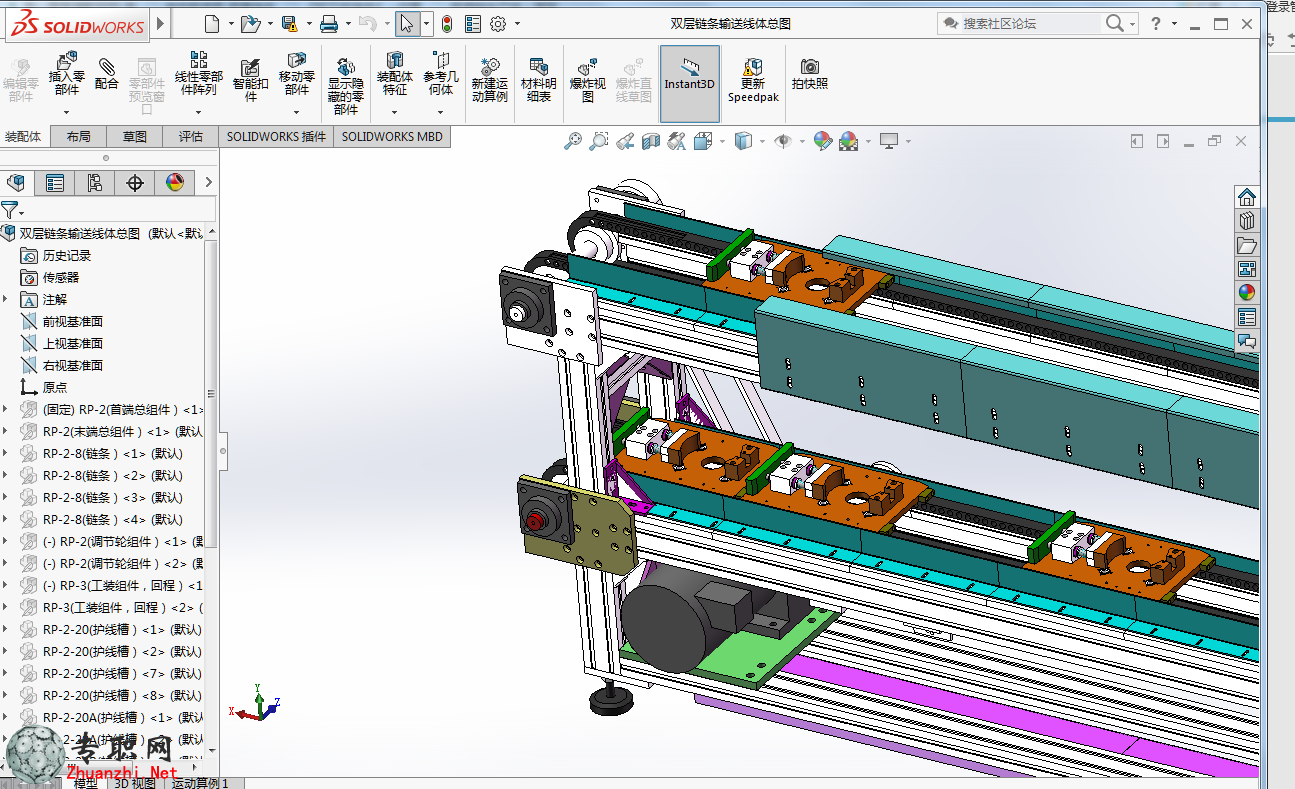Switch to the ConfigurationManager tab
The image size is (1295, 789).
point(95,182)
